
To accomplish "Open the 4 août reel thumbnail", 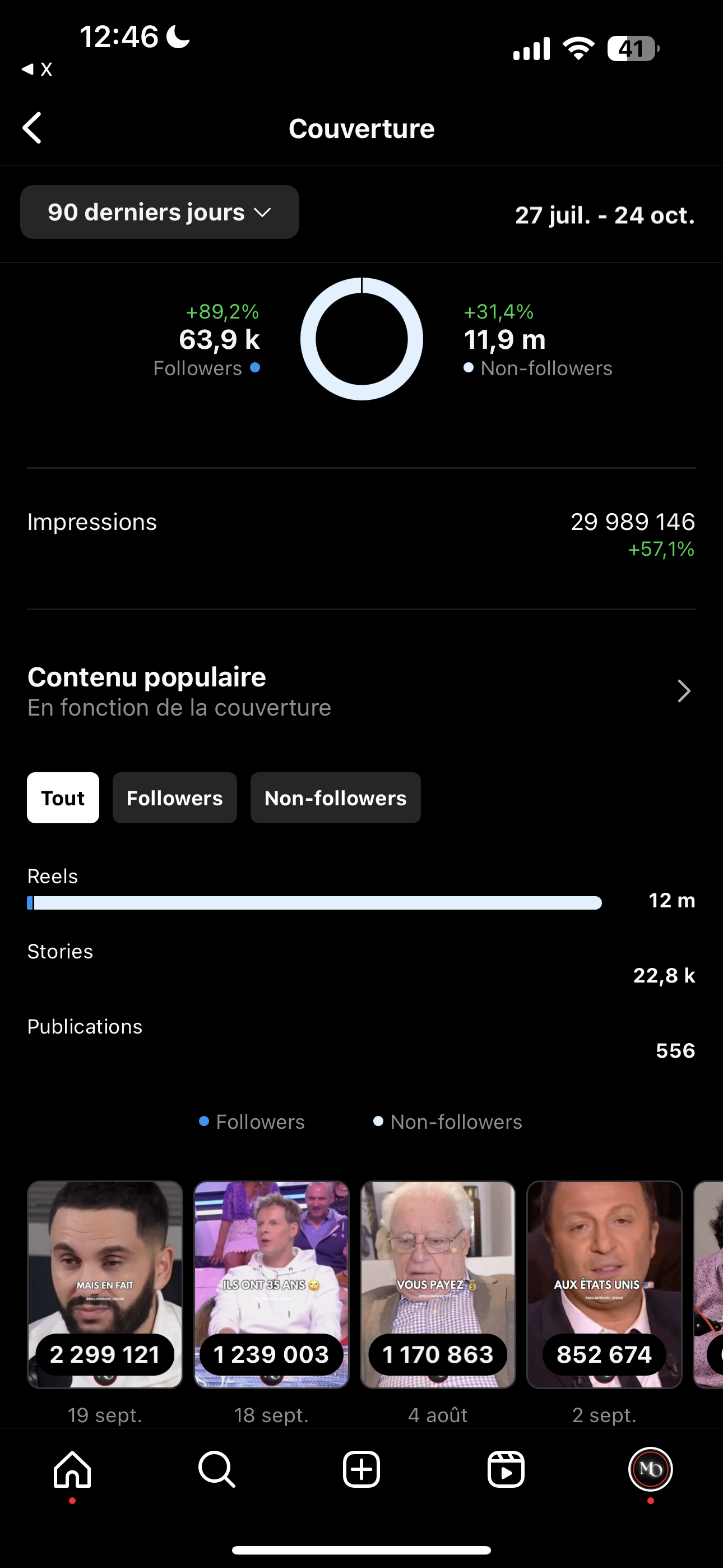I will [x=438, y=1284].
